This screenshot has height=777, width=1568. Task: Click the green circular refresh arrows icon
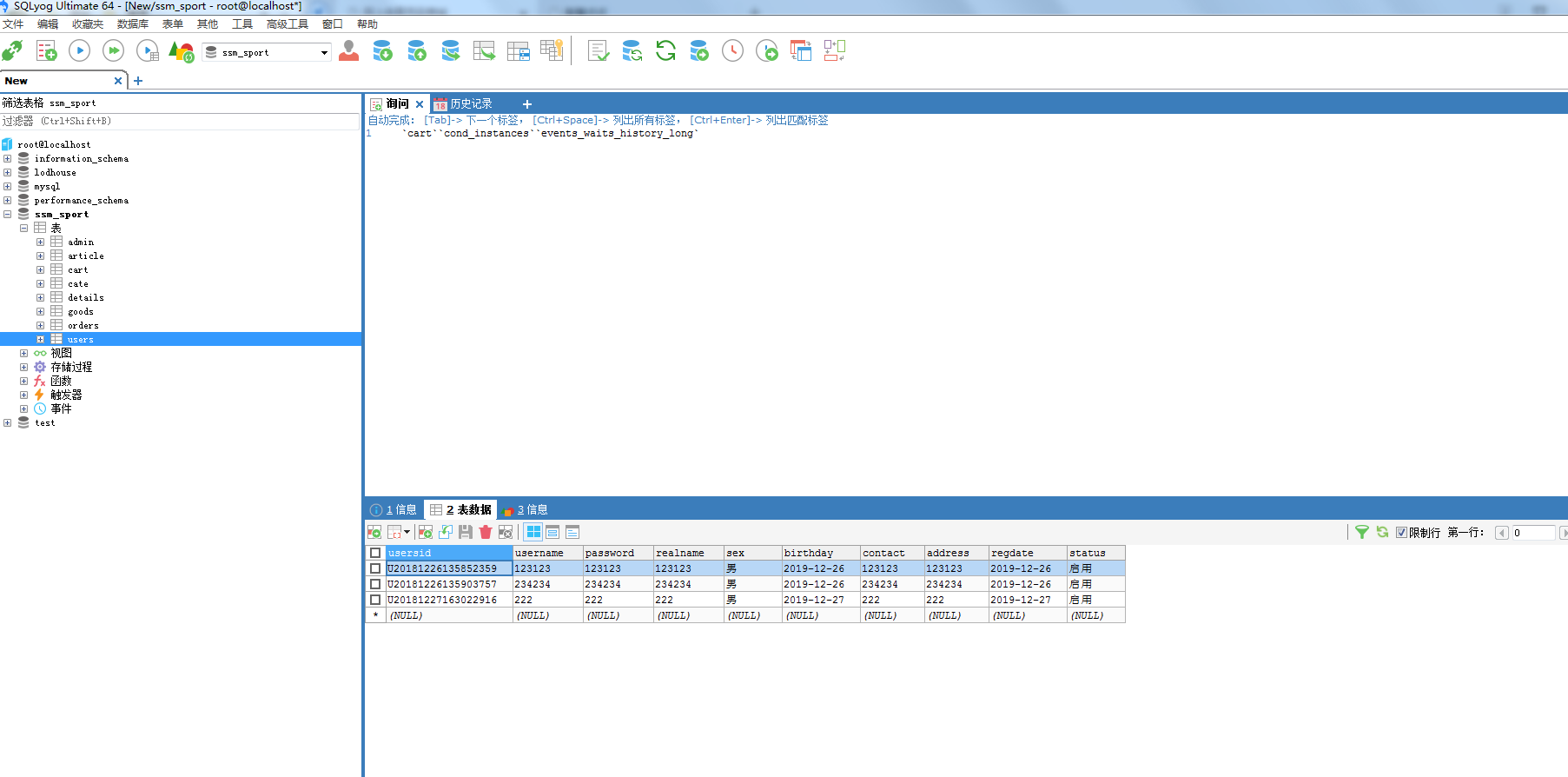click(x=665, y=51)
